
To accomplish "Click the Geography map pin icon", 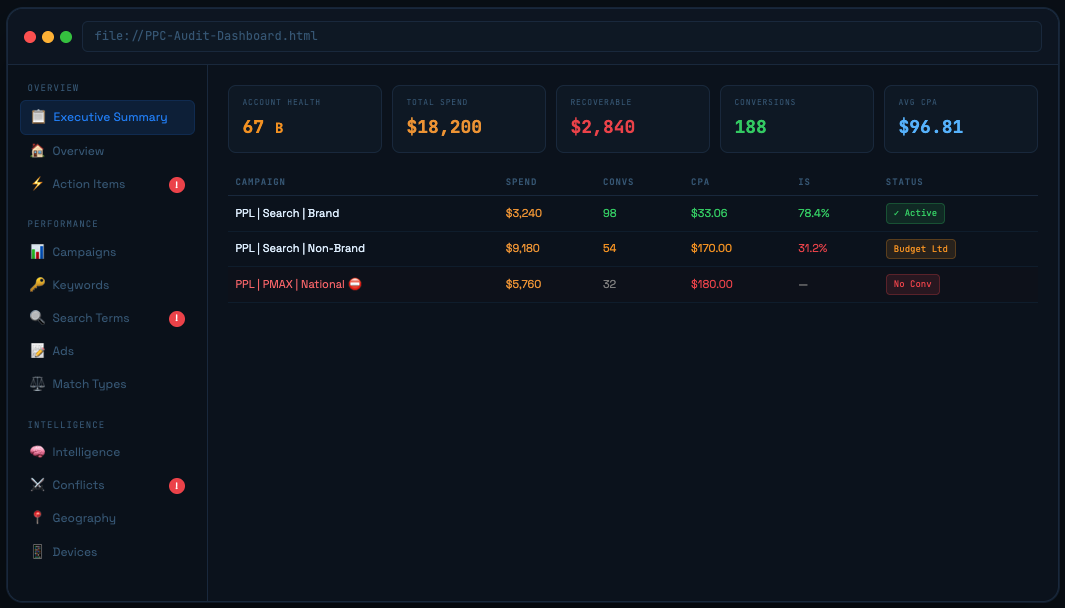I will 38,518.
